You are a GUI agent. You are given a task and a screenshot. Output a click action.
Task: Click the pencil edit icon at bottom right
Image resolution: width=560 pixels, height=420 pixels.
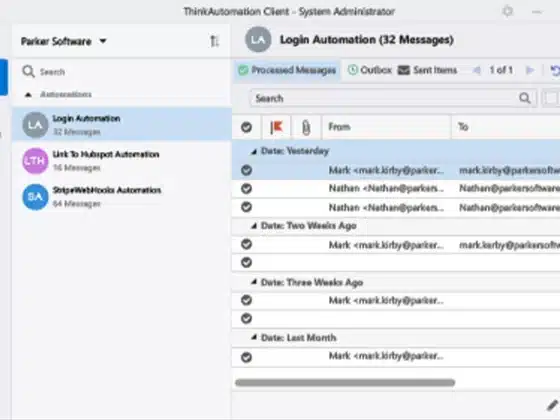pyautogui.click(x=552, y=405)
